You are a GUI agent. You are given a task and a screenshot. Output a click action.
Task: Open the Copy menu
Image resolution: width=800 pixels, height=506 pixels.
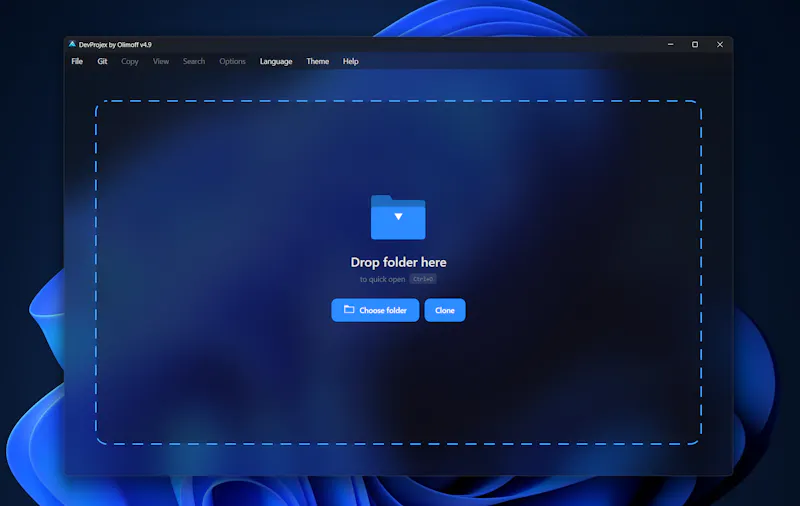point(130,61)
